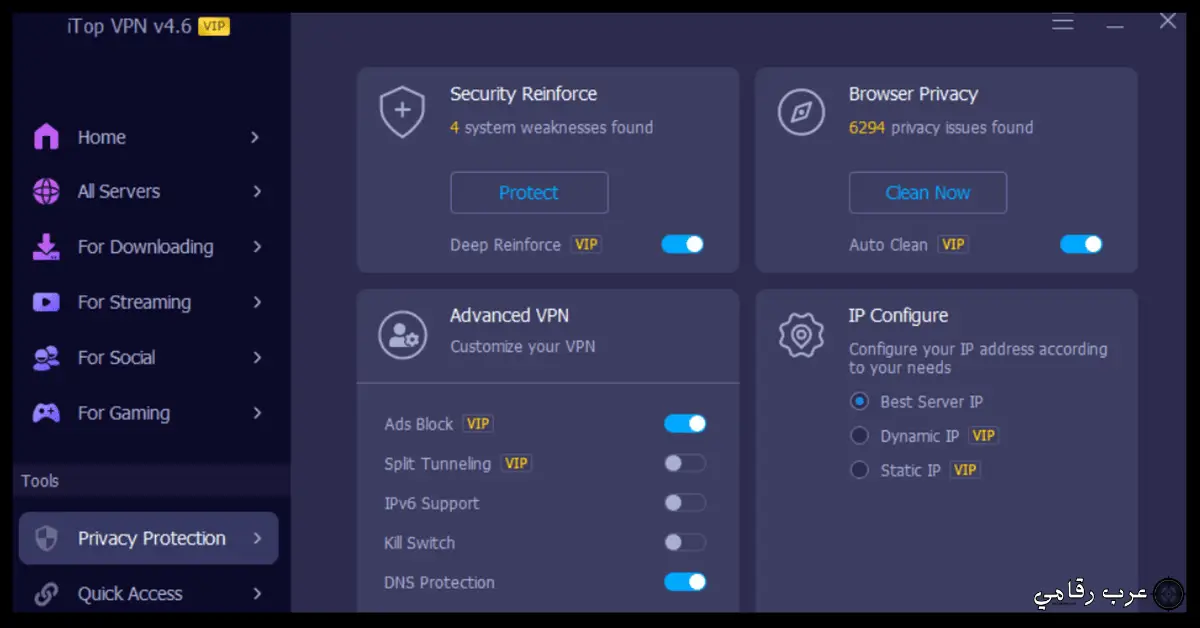Click the For Downloading download icon
The height and width of the screenshot is (628, 1200).
(46, 247)
